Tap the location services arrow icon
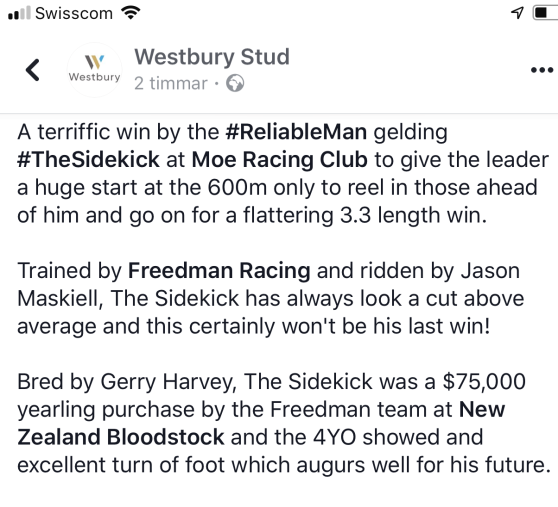This screenshot has height=507, width=558. pos(517,12)
